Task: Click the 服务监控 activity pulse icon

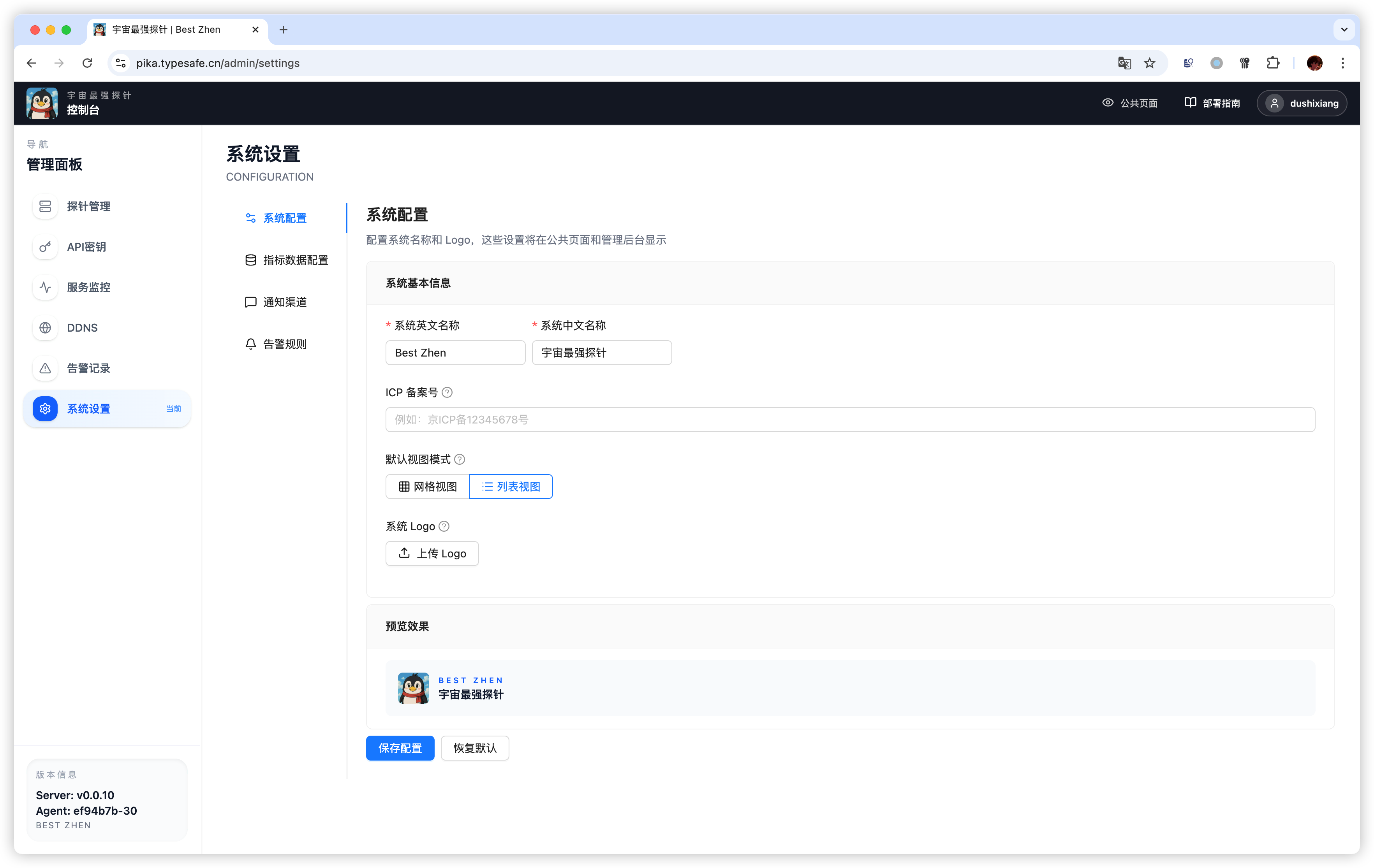Action: click(45, 287)
